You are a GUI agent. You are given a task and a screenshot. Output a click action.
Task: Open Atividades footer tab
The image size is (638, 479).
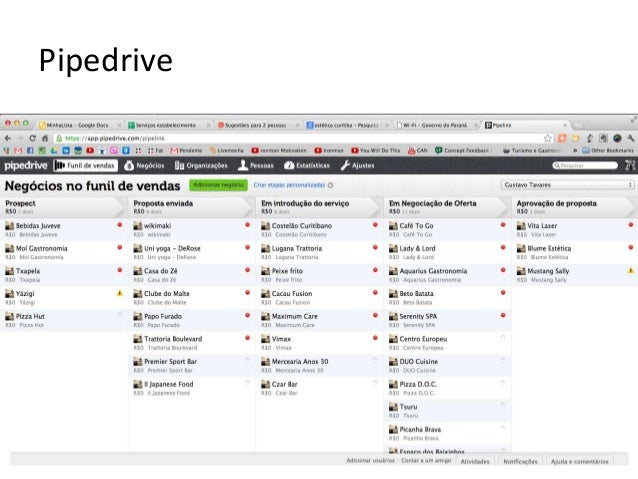tap(475, 462)
